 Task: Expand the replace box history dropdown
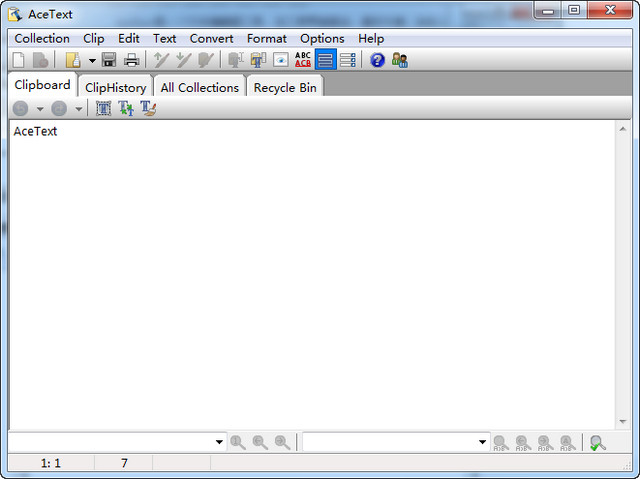pos(482,442)
